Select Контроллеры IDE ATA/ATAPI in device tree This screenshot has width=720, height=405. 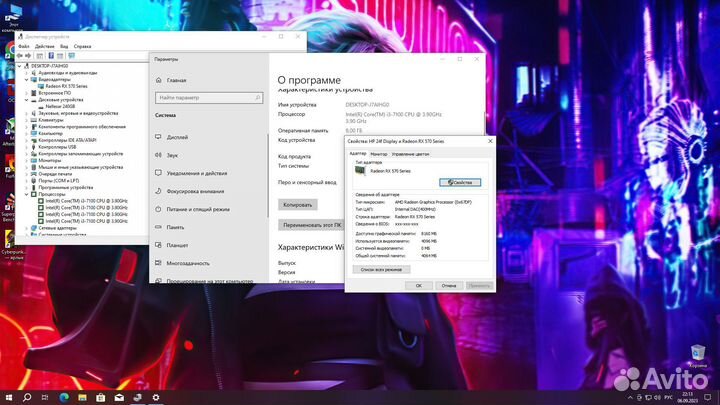[68, 141]
